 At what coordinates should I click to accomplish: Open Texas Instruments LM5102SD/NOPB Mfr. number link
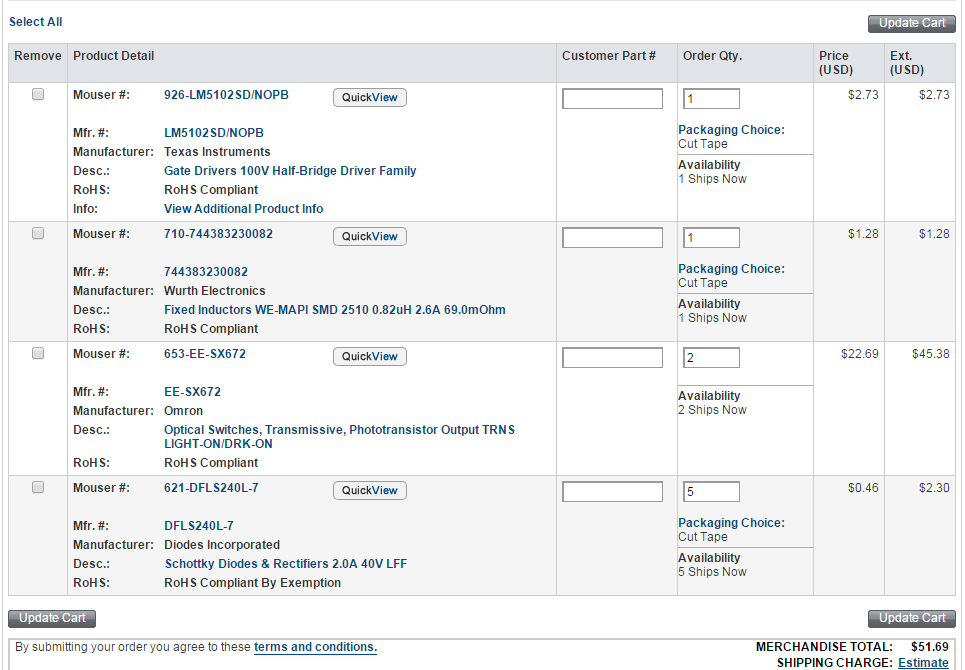coord(214,133)
